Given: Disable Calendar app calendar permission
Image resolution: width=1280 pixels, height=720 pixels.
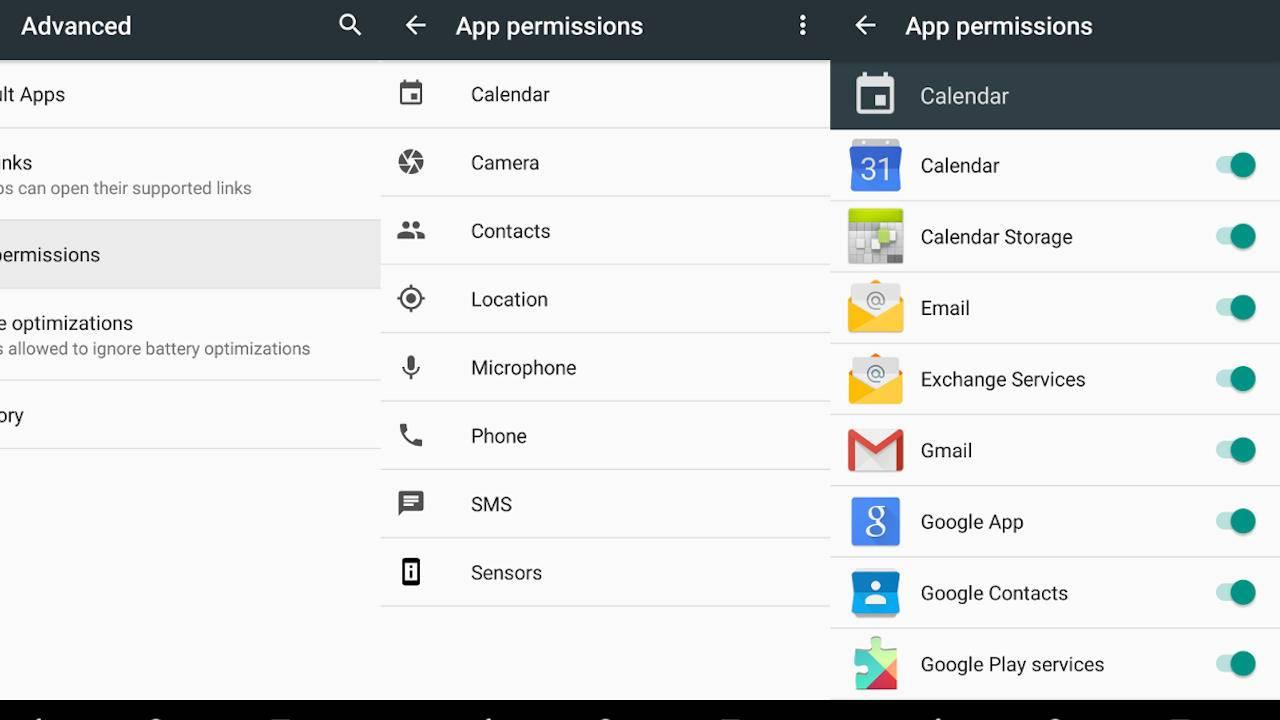Looking at the screenshot, I should (x=1236, y=165).
